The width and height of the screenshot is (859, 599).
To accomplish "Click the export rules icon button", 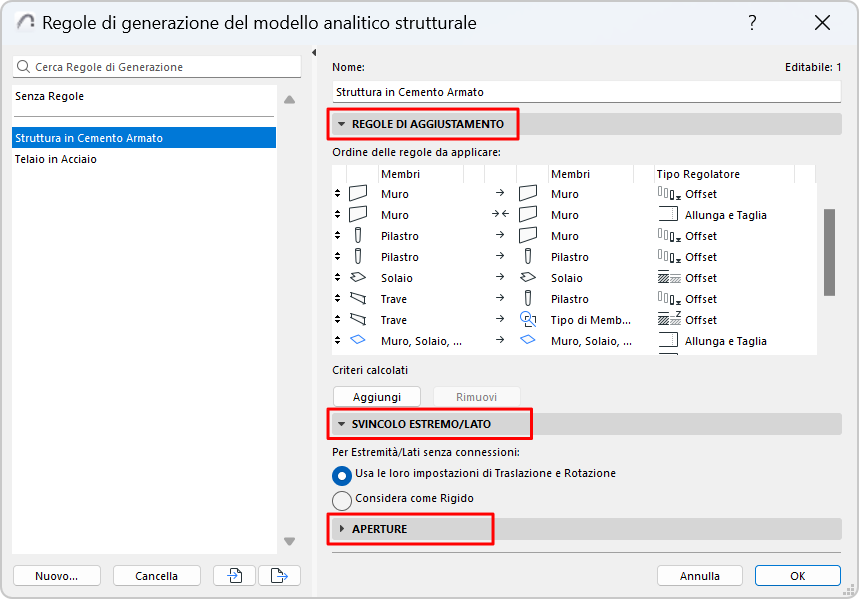I will click(x=279, y=575).
